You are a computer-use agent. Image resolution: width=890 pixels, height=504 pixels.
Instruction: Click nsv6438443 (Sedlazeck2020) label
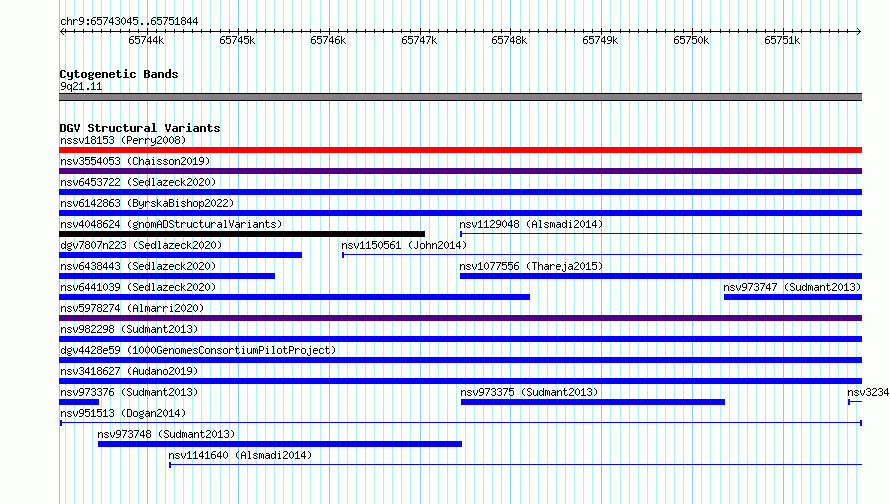click(x=138, y=266)
